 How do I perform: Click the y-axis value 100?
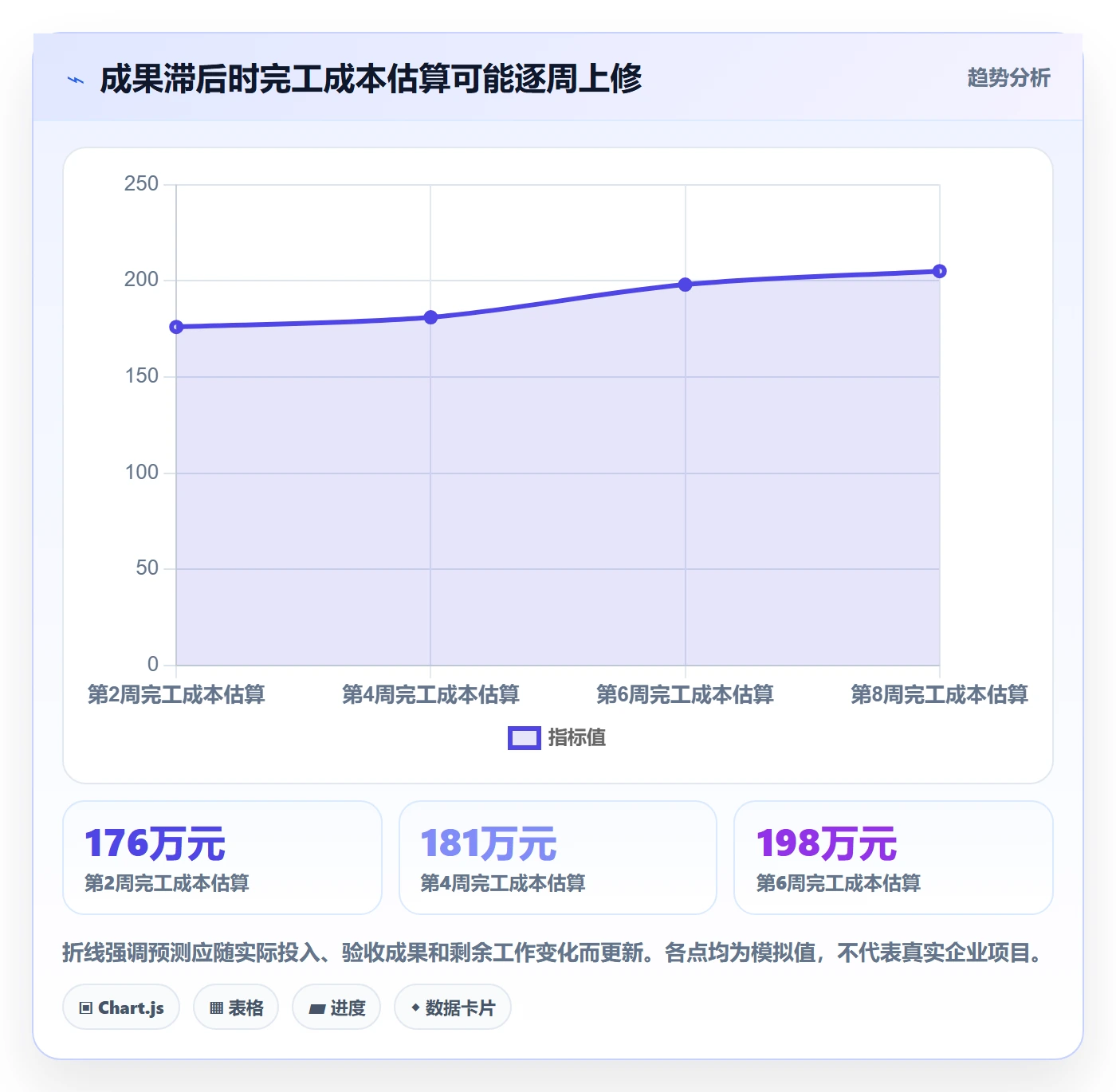tap(141, 473)
